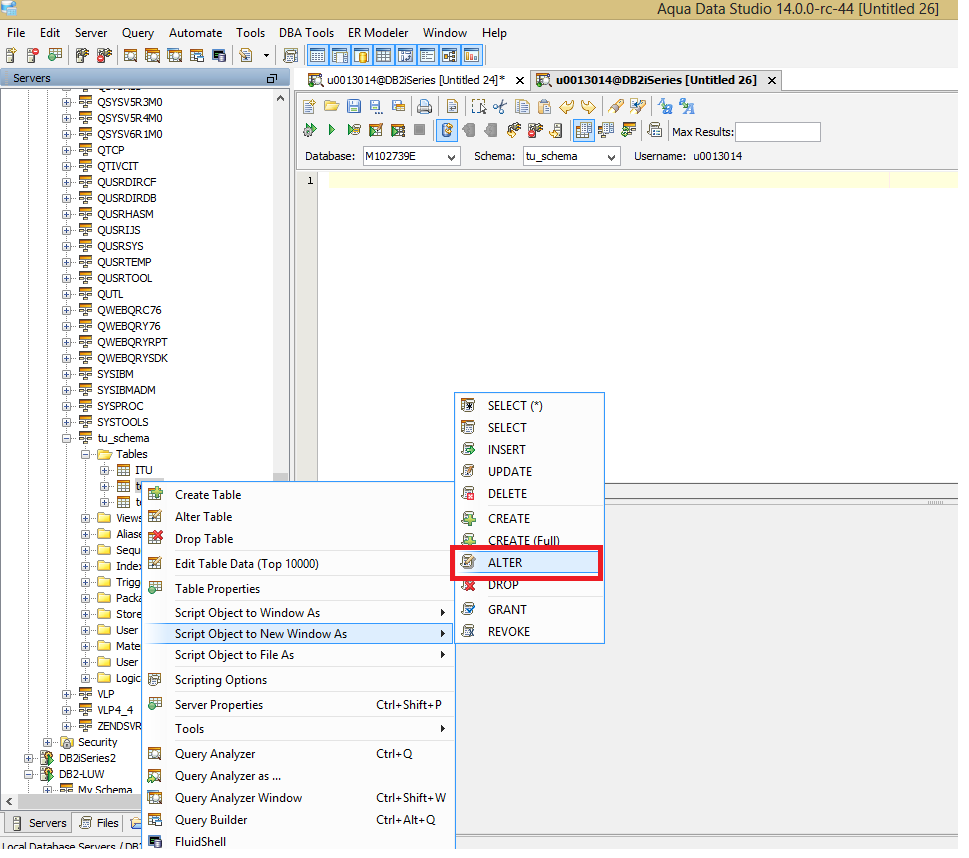Open the Query menu
The image size is (969, 858).
click(138, 33)
